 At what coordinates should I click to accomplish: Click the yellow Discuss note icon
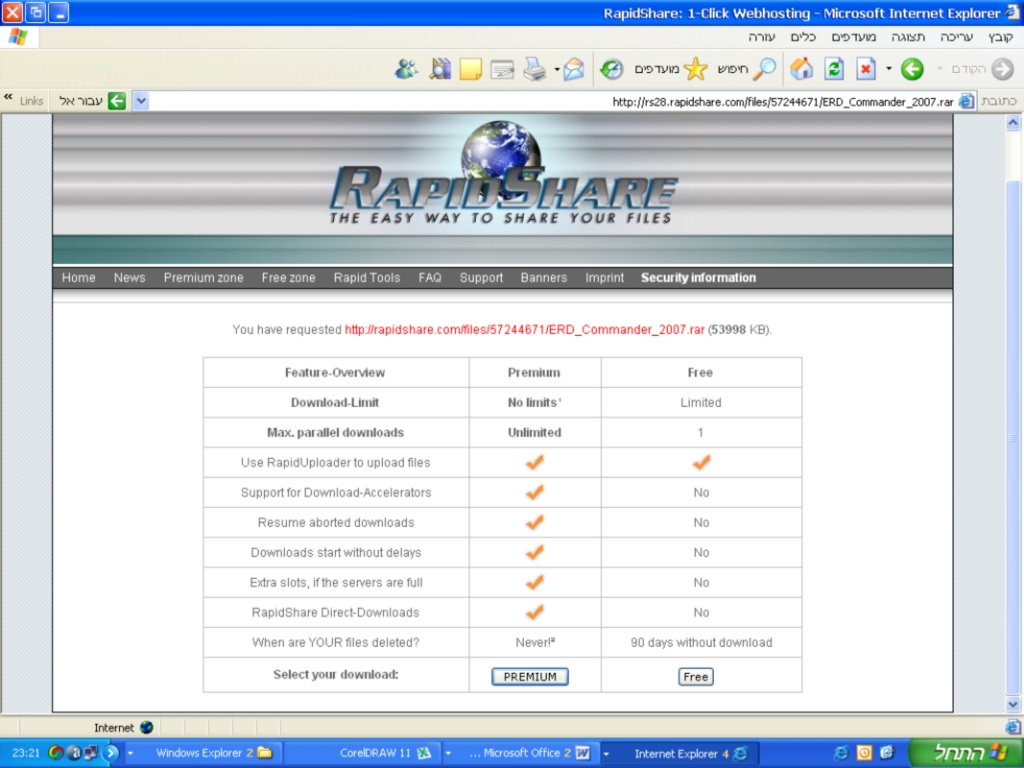pos(470,69)
